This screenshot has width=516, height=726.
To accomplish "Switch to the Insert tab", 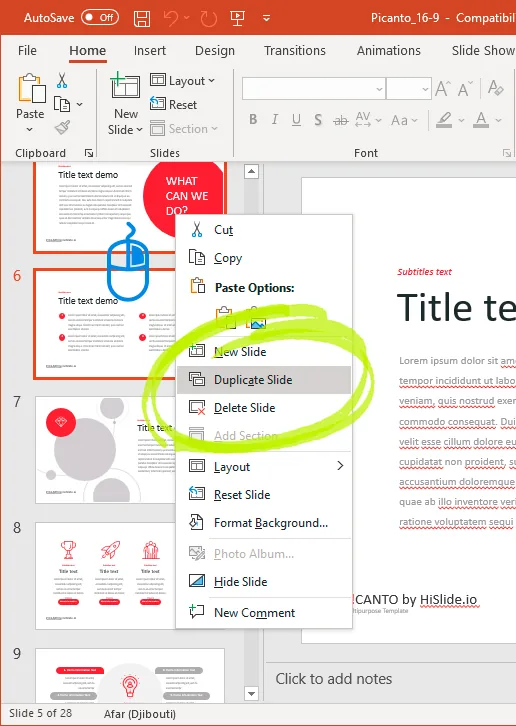I will point(150,50).
